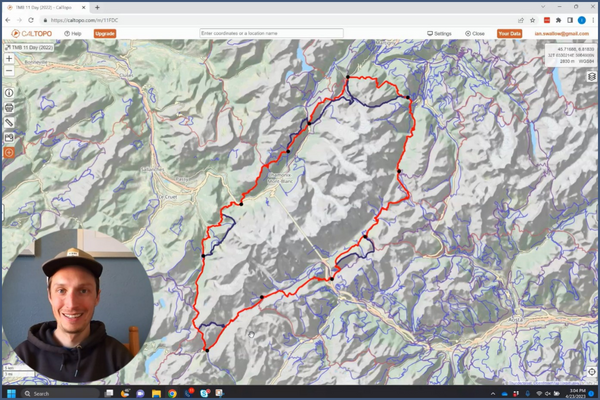This screenshot has height=400, width=600.
Task: Click the coordinates or location search field
Action: 271,33
